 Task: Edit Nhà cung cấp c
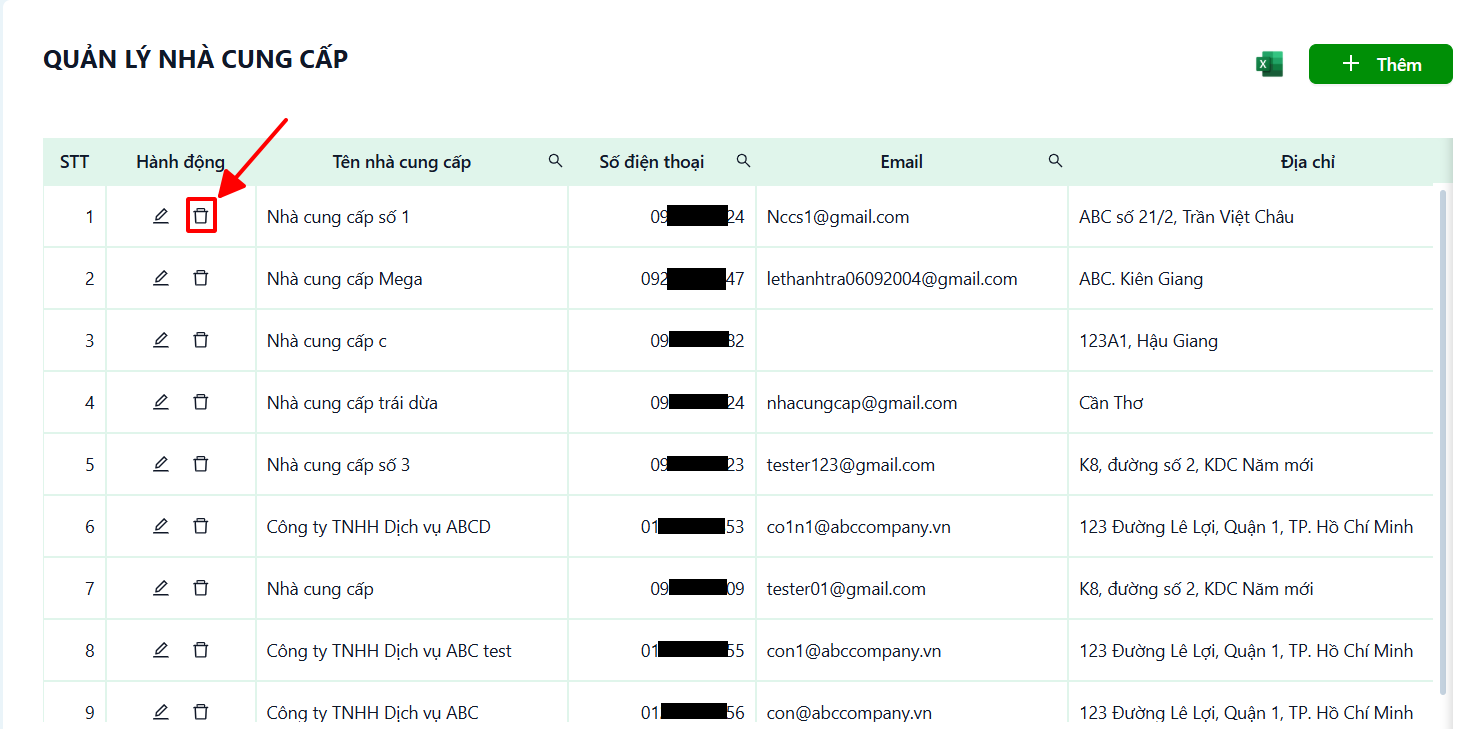[161, 340]
